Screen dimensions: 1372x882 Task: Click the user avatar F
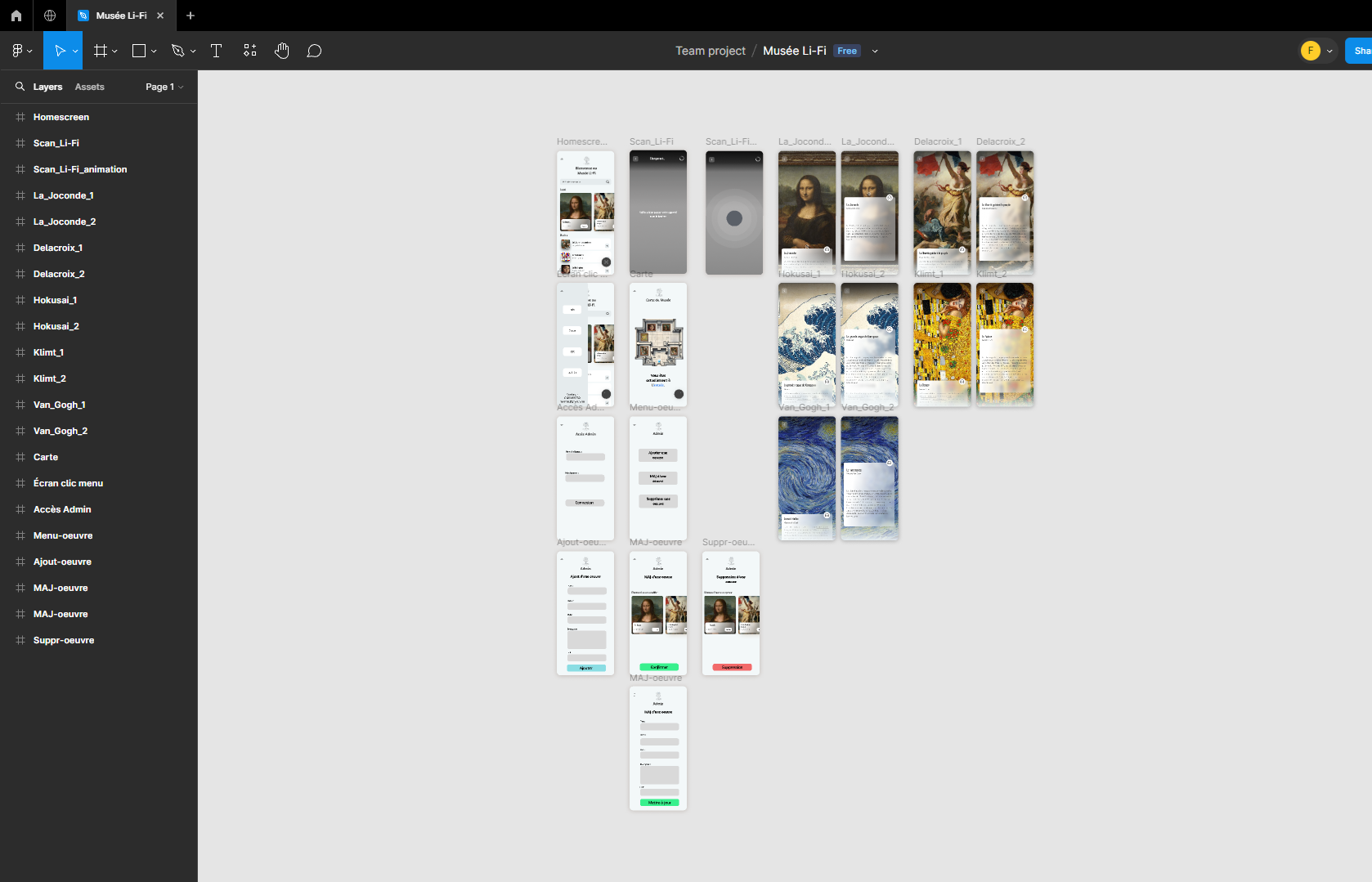point(1311,51)
